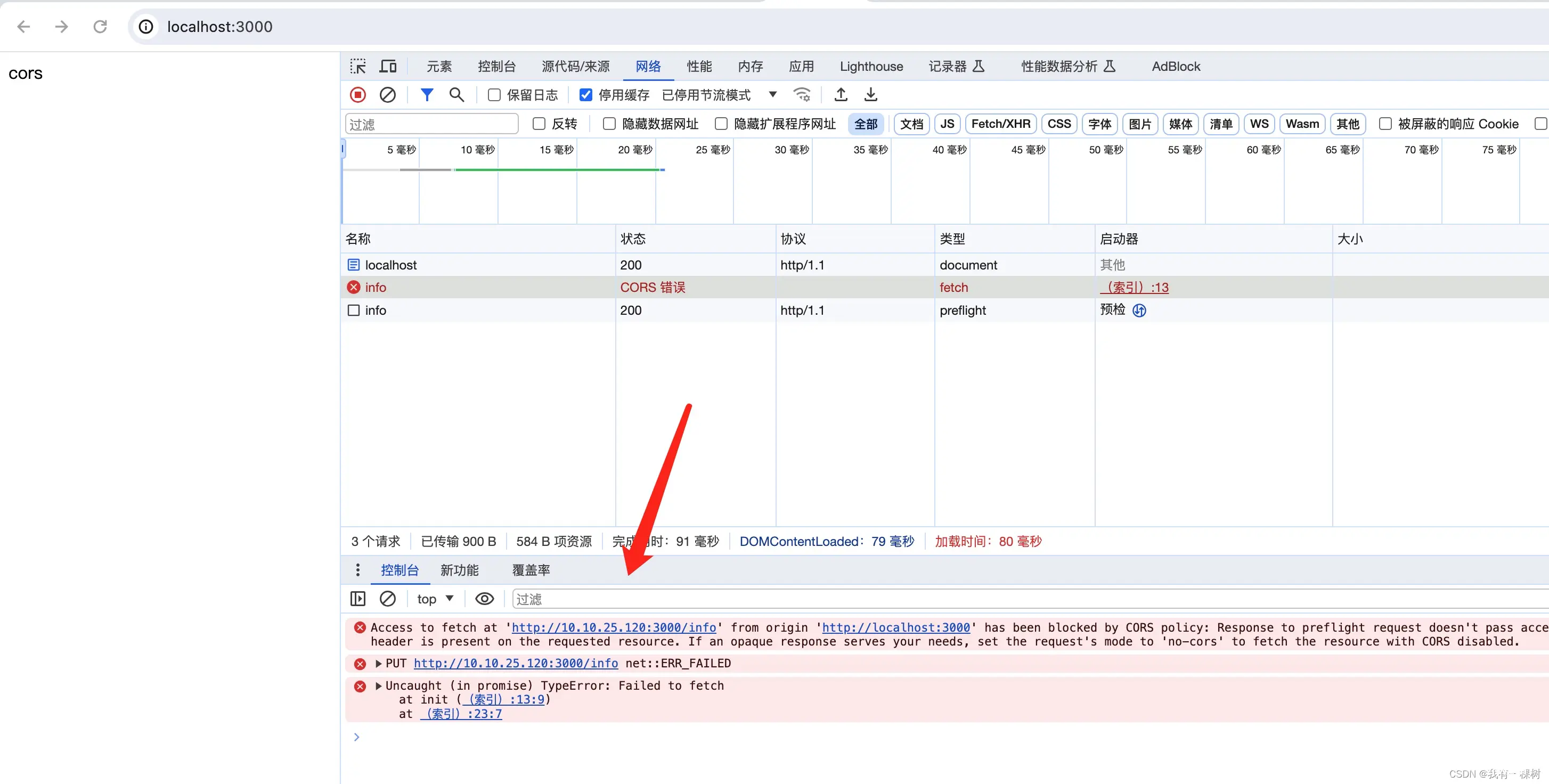1549x784 pixels.
Task: Click the eye/visibility icon in console
Action: pyautogui.click(x=485, y=598)
